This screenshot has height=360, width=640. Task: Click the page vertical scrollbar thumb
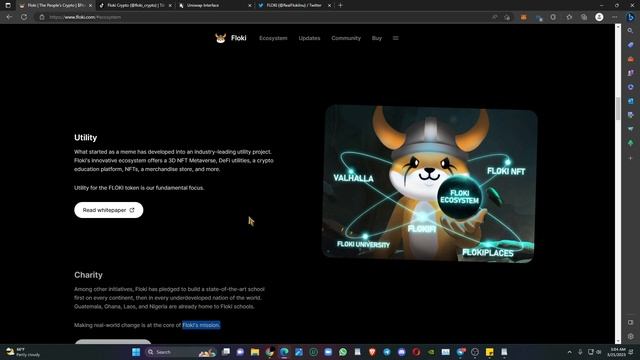pos(618,109)
